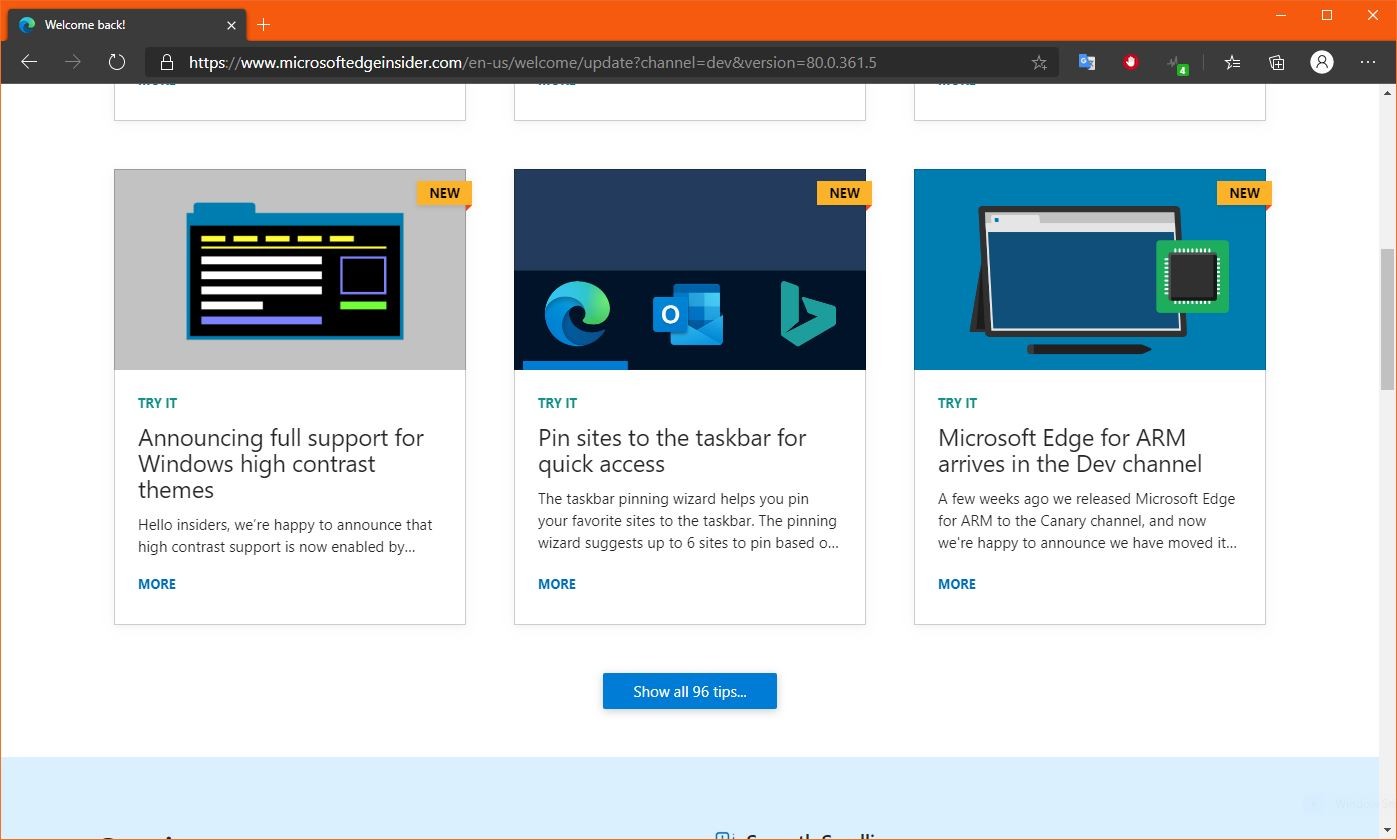
Task: Add this page to favorites star
Action: (x=1039, y=62)
